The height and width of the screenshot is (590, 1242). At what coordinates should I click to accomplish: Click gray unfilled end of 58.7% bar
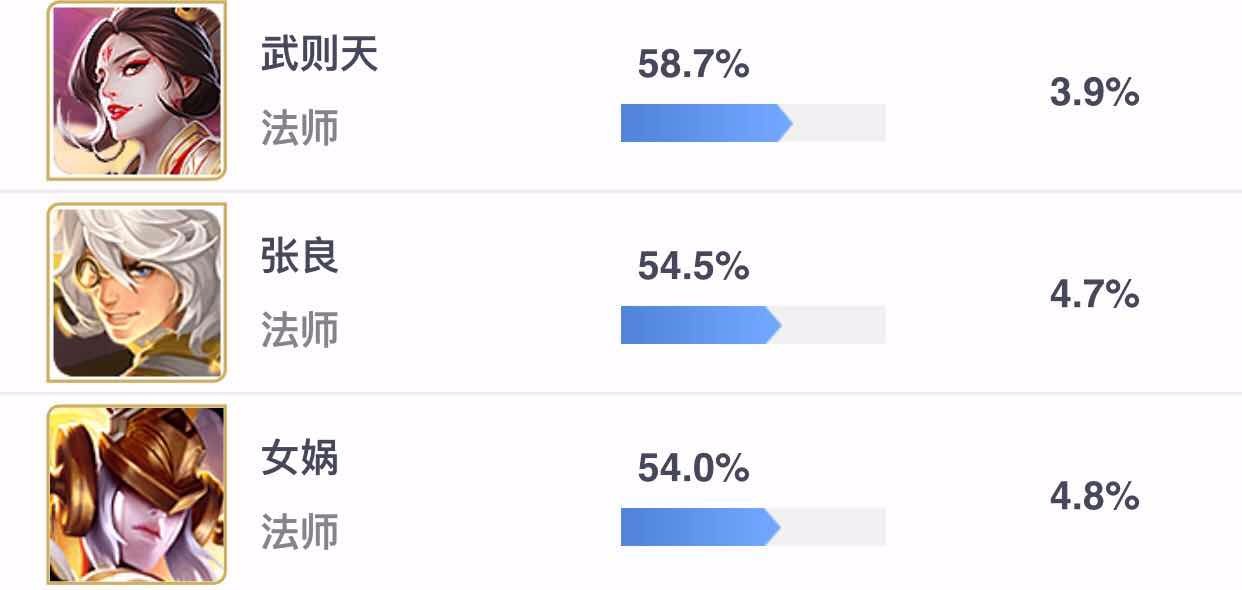click(839, 123)
